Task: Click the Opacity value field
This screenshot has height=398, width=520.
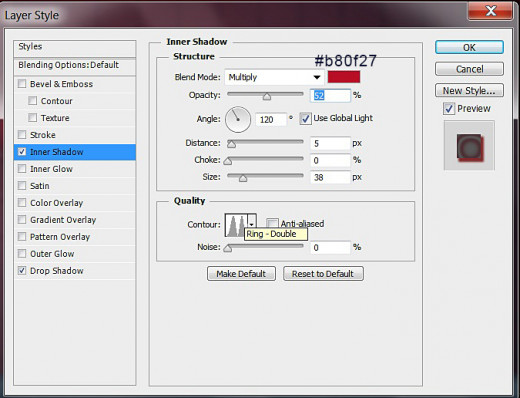Action: 330,96
